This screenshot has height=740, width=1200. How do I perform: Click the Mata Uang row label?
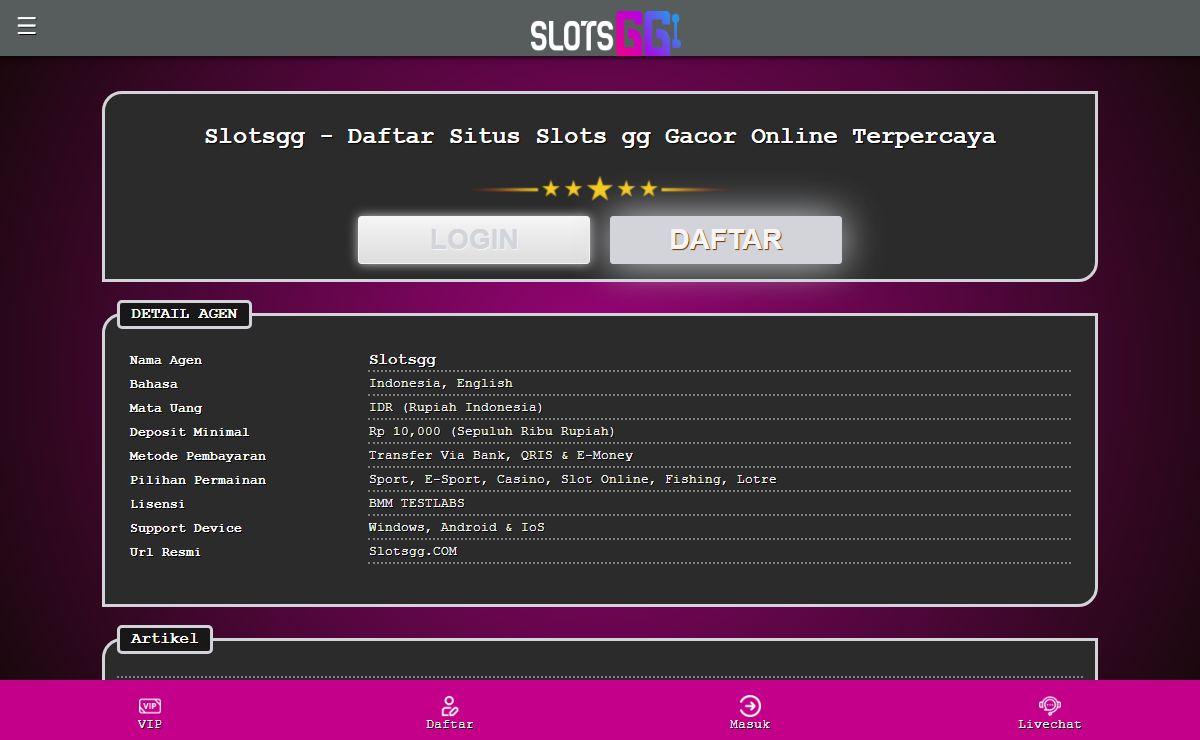[x=166, y=408]
